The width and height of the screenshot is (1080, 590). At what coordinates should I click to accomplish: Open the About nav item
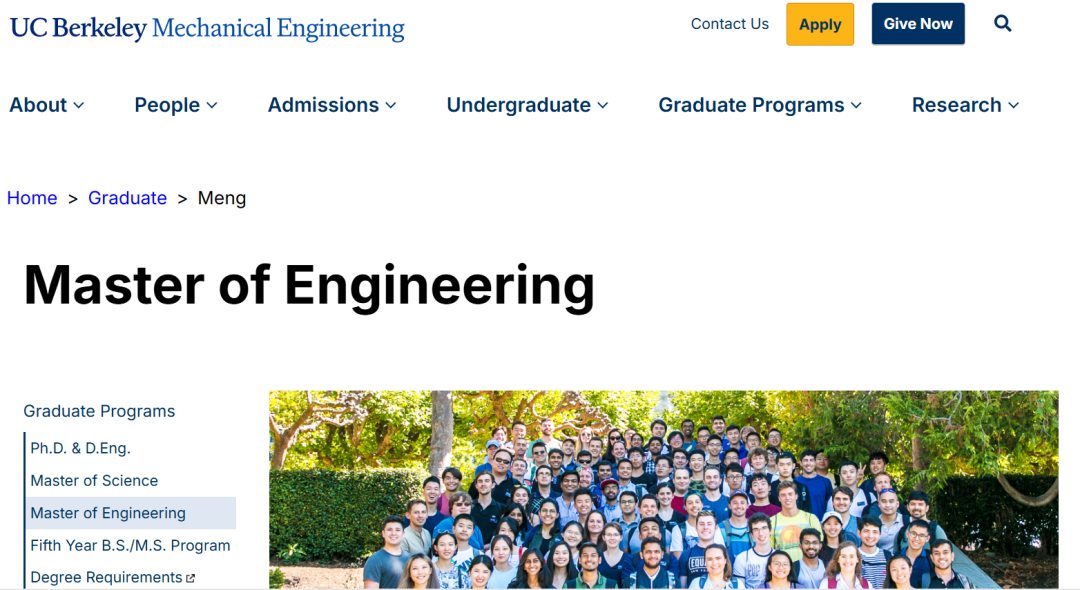click(38, 105)
